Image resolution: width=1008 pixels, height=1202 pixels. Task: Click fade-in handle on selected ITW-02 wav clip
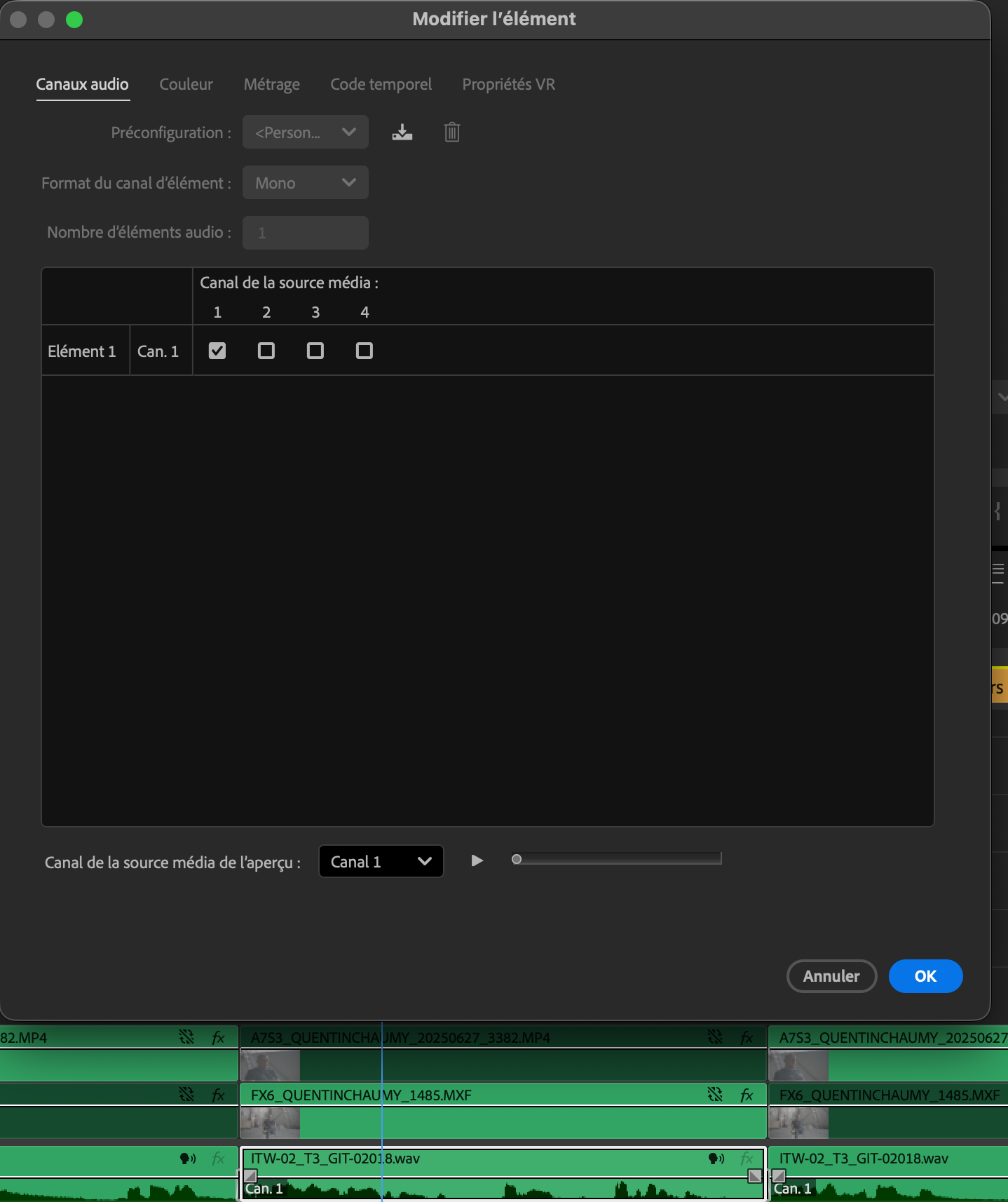click(x=250, y=1176)
